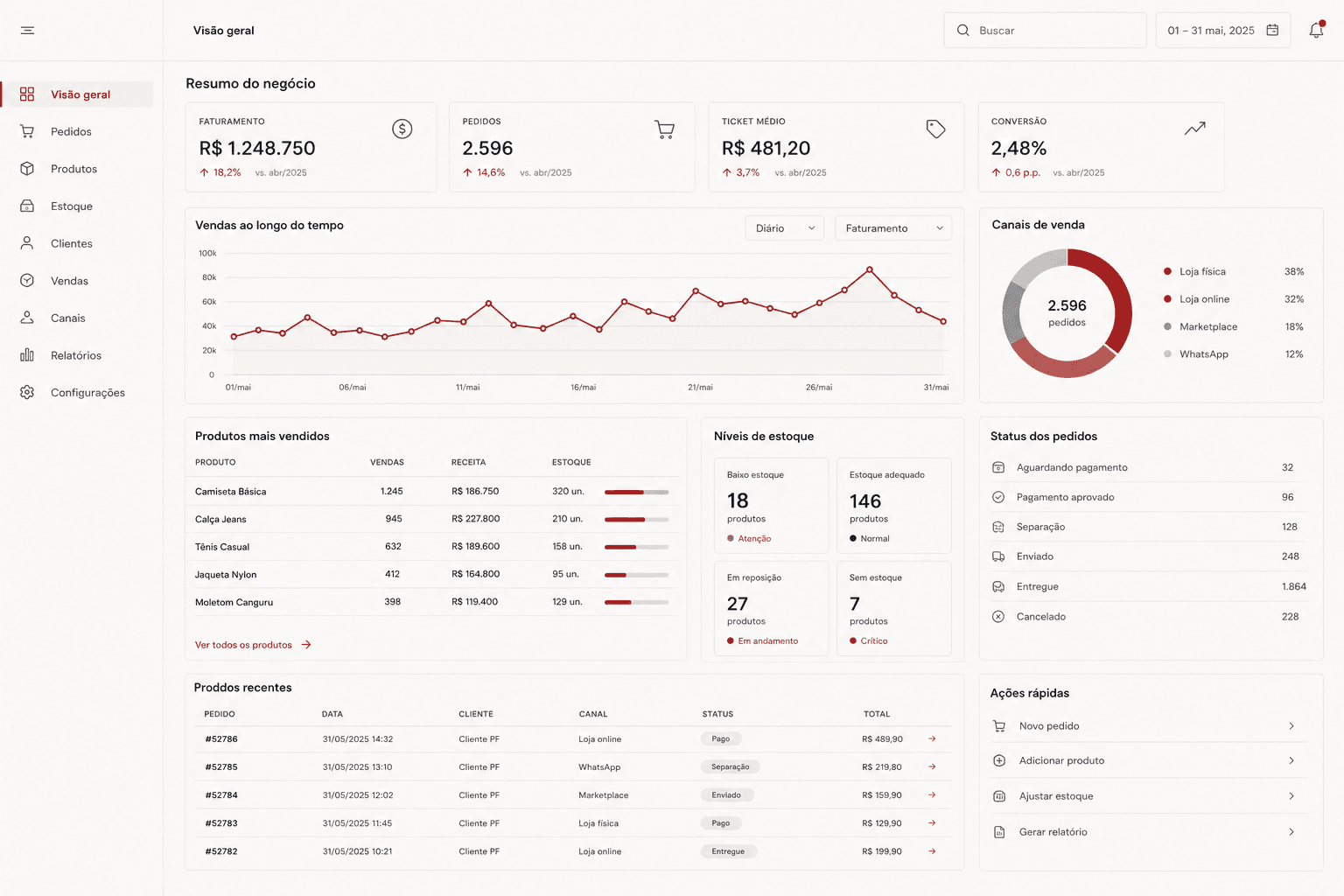Viewport: 1344px width, 896px height.
Task: Click the Entregue status icon
Action: (x=997, y=586)
